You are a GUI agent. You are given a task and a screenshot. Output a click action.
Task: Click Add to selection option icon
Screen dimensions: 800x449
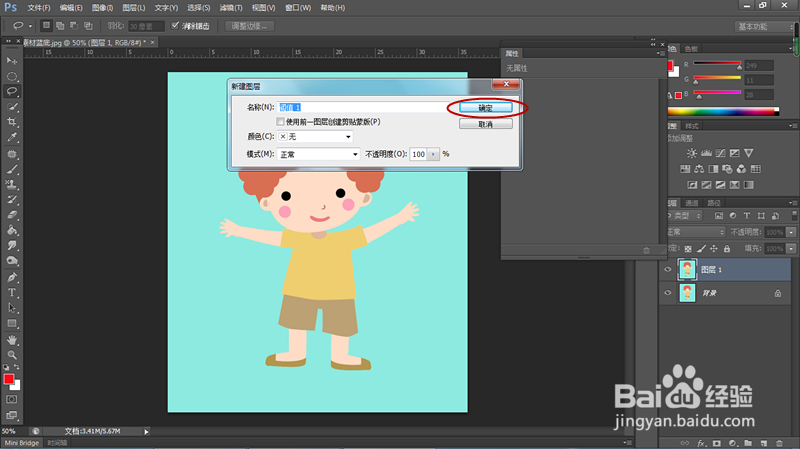pos(60,26)
